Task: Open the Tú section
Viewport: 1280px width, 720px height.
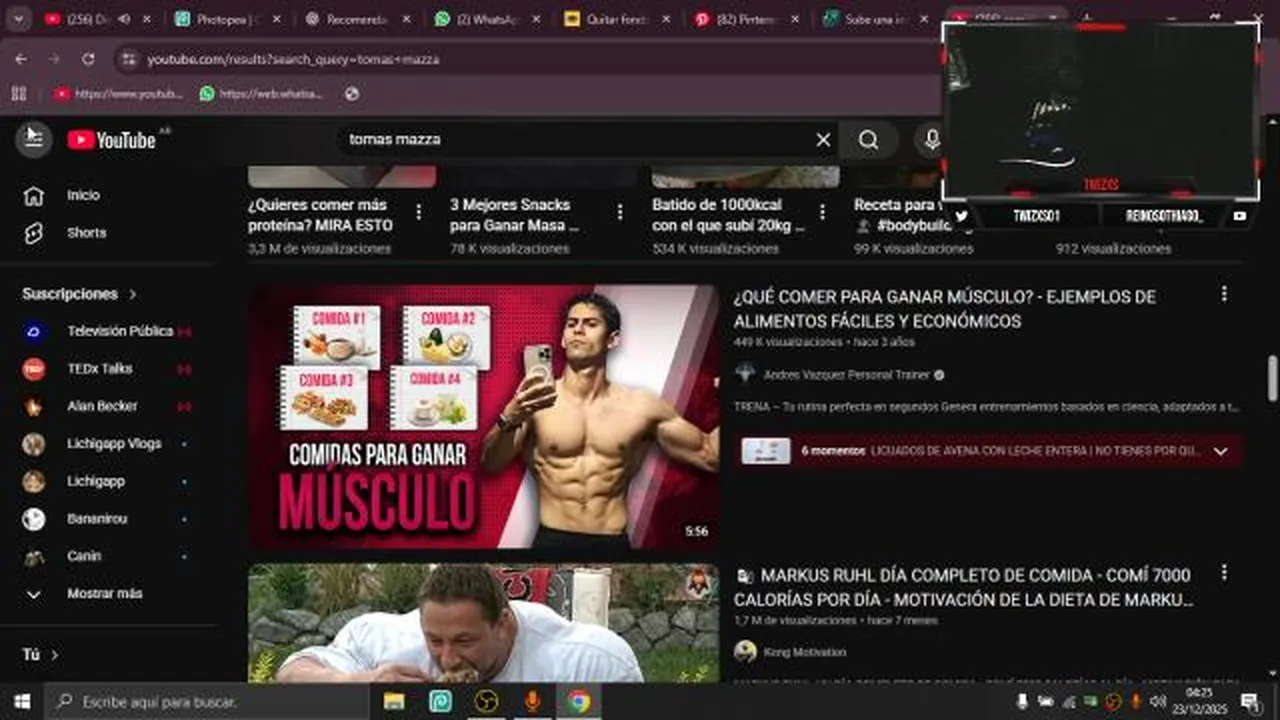Action: pos(41,654)
